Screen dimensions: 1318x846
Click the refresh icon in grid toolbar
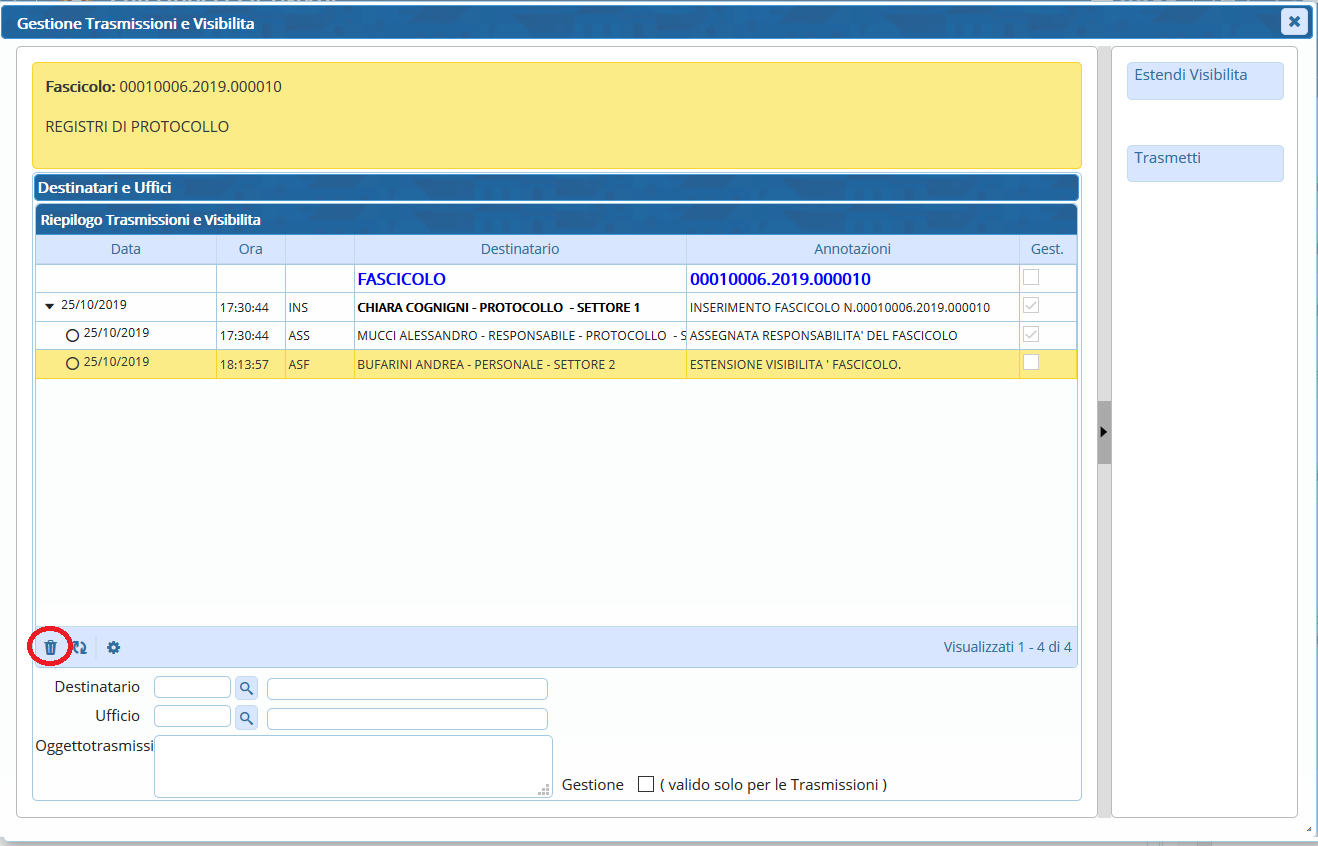click(x=80, y=647)
